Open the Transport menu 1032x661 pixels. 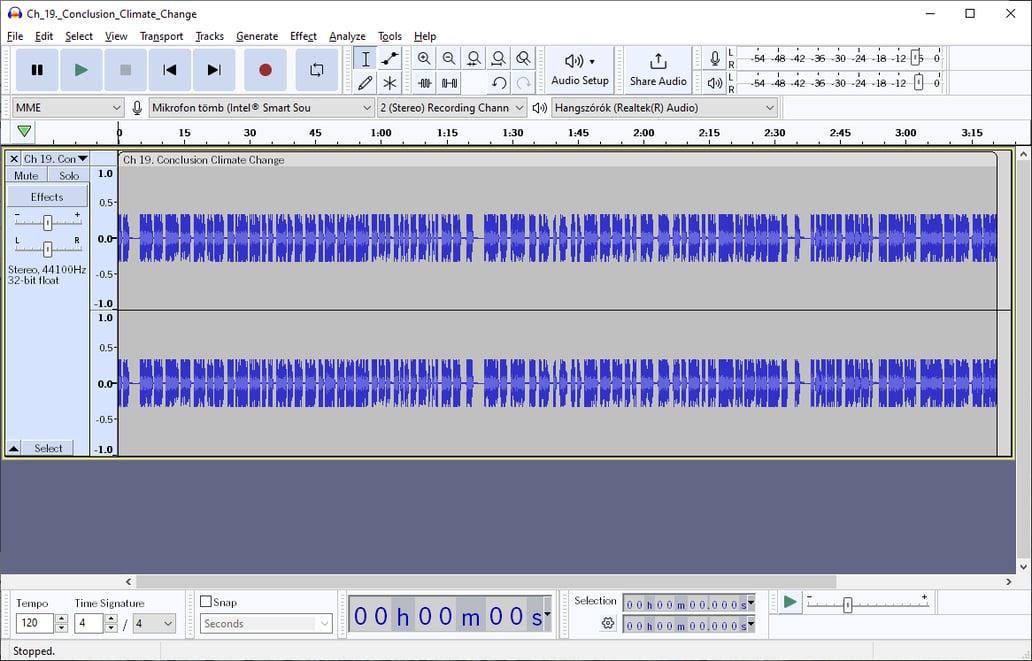tap(161, 36)
